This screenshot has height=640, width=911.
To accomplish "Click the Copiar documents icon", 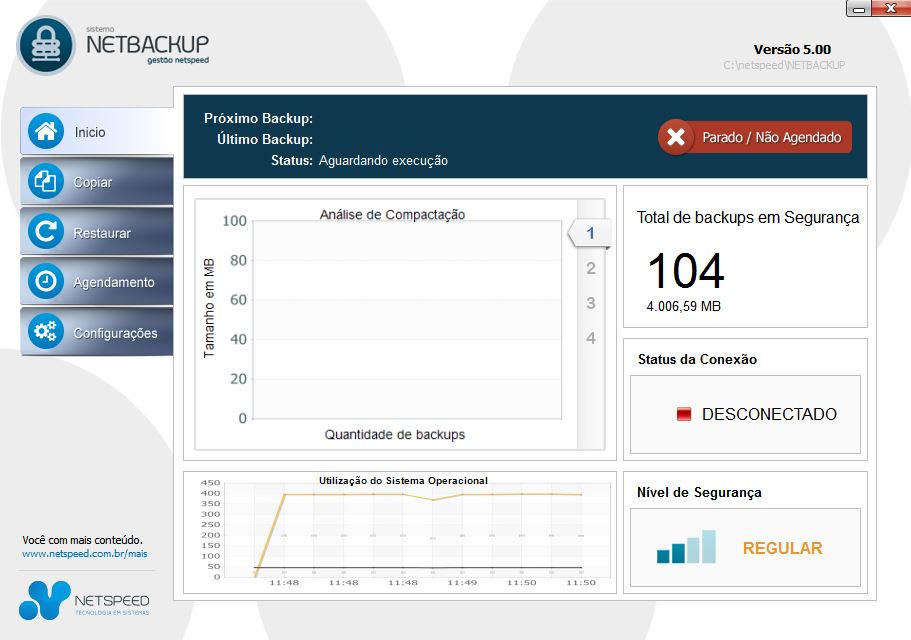I will 46,181.
